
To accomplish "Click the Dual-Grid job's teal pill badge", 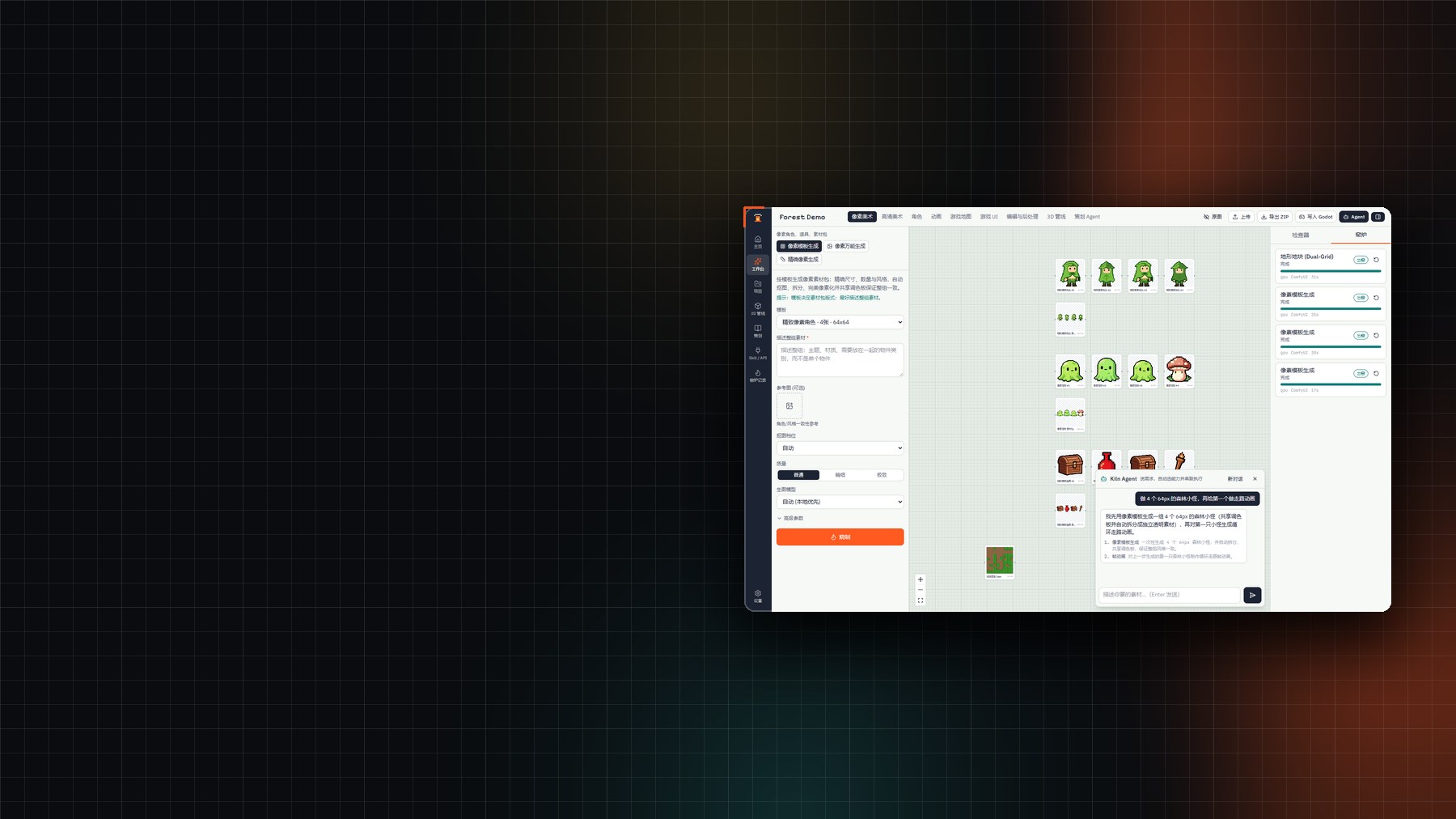I will (1361, 260).
